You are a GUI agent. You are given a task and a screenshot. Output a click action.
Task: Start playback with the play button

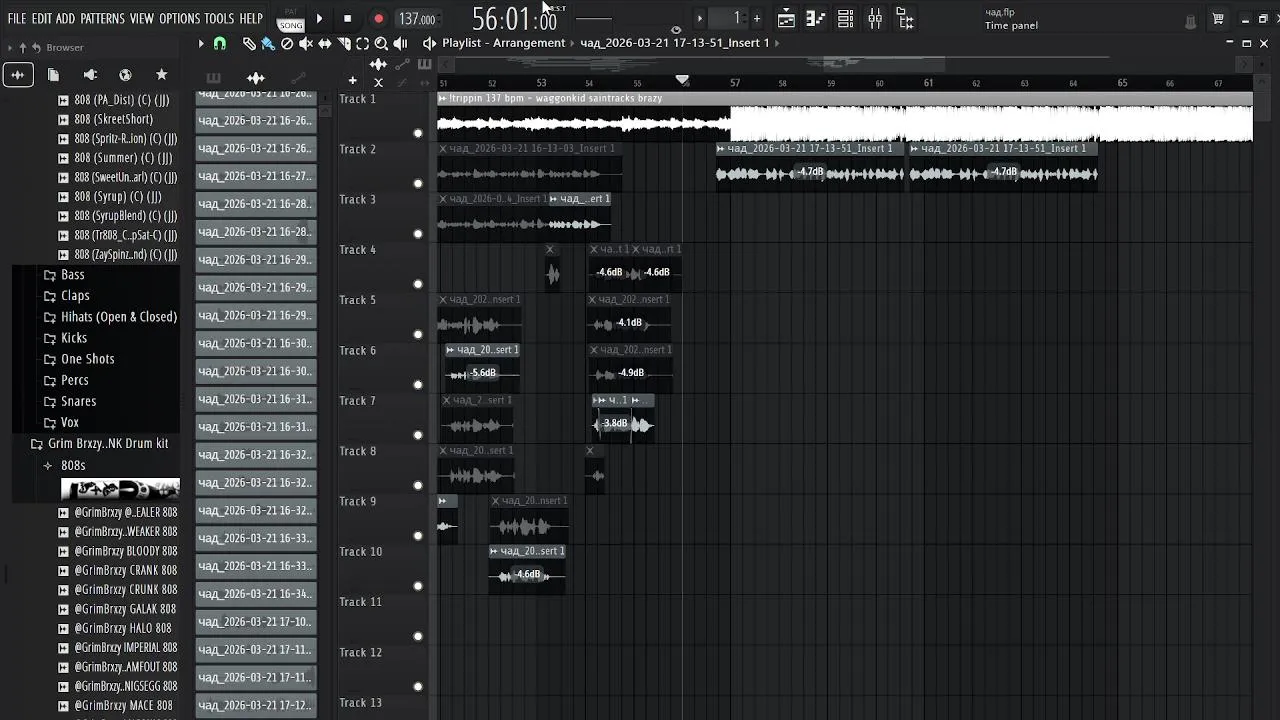click(319, 18)
